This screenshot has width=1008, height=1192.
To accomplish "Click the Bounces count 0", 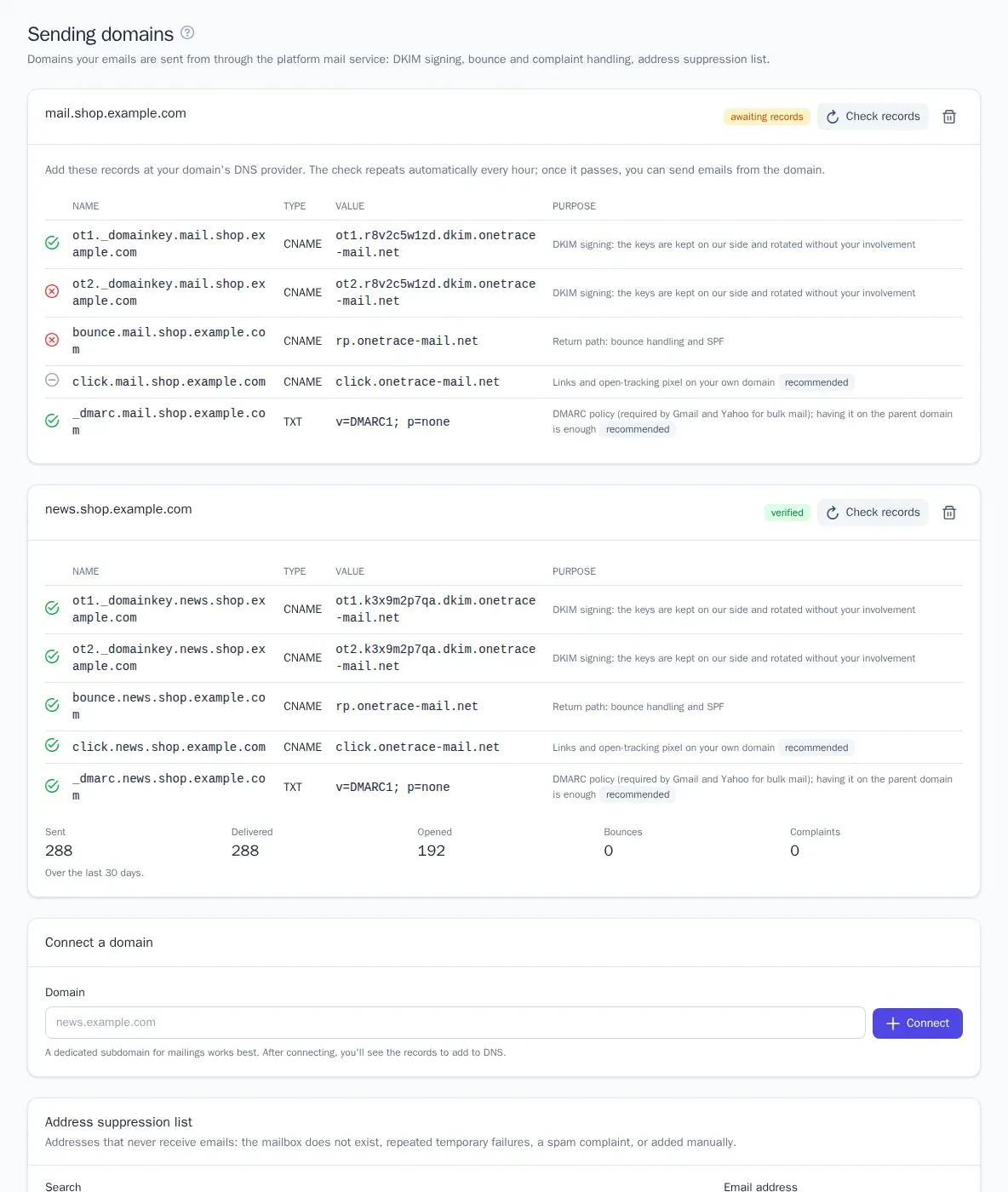I will (609, 851).
